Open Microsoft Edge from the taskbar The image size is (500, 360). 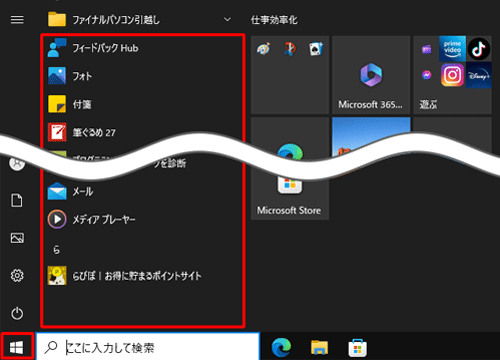pos(281,347)
